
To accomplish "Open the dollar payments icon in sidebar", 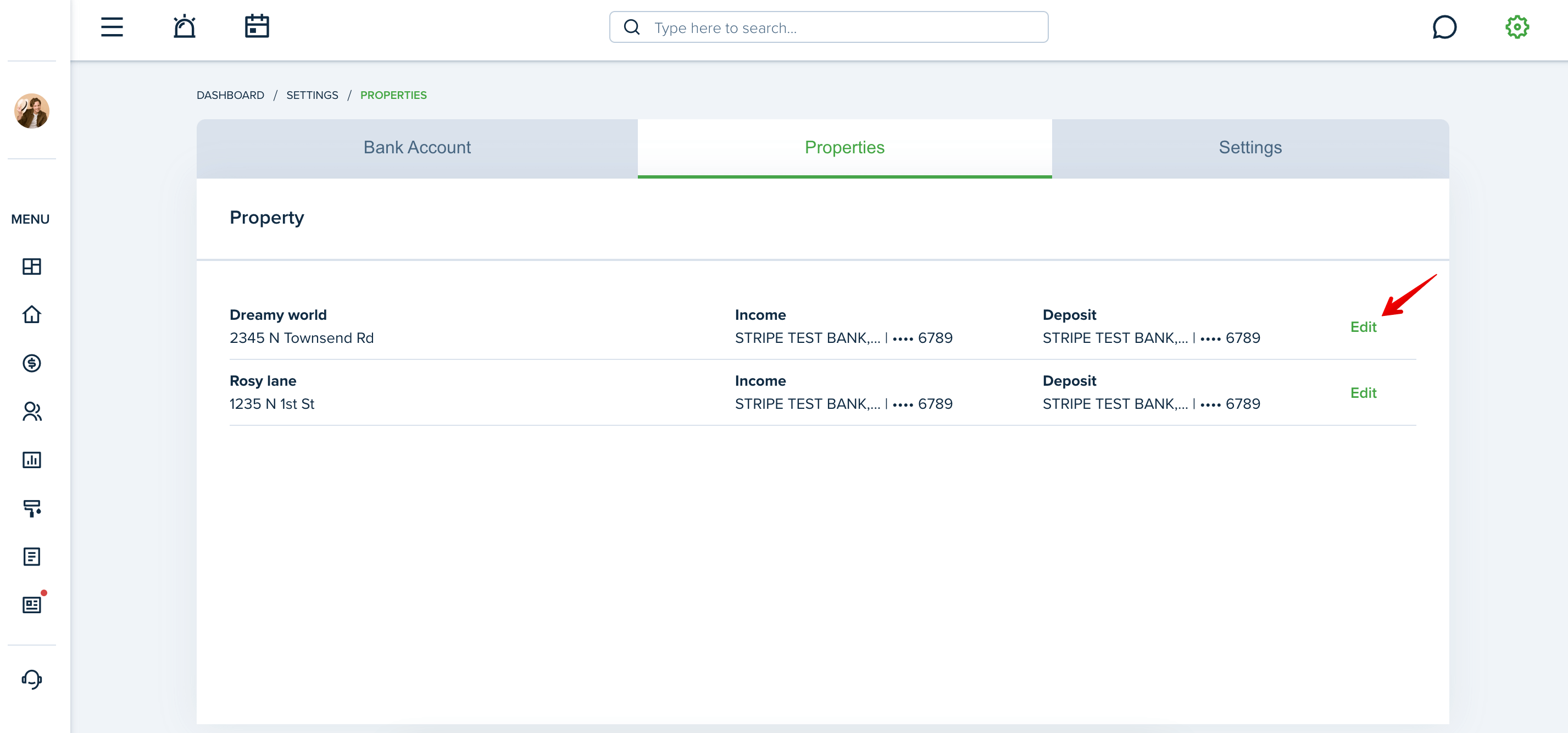I will pos(32,363).
